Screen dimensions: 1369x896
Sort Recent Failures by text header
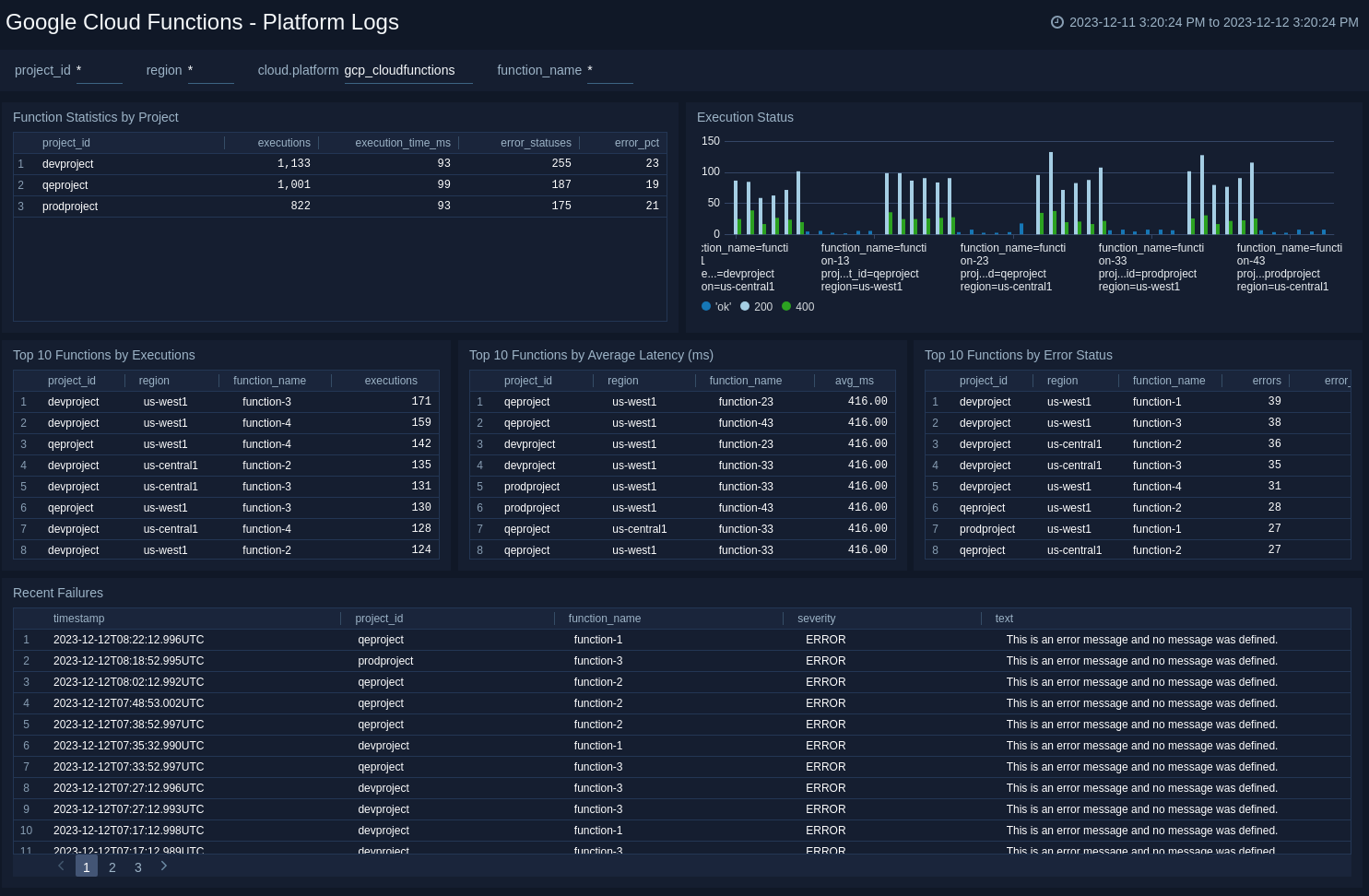(x=1004, y=619)
